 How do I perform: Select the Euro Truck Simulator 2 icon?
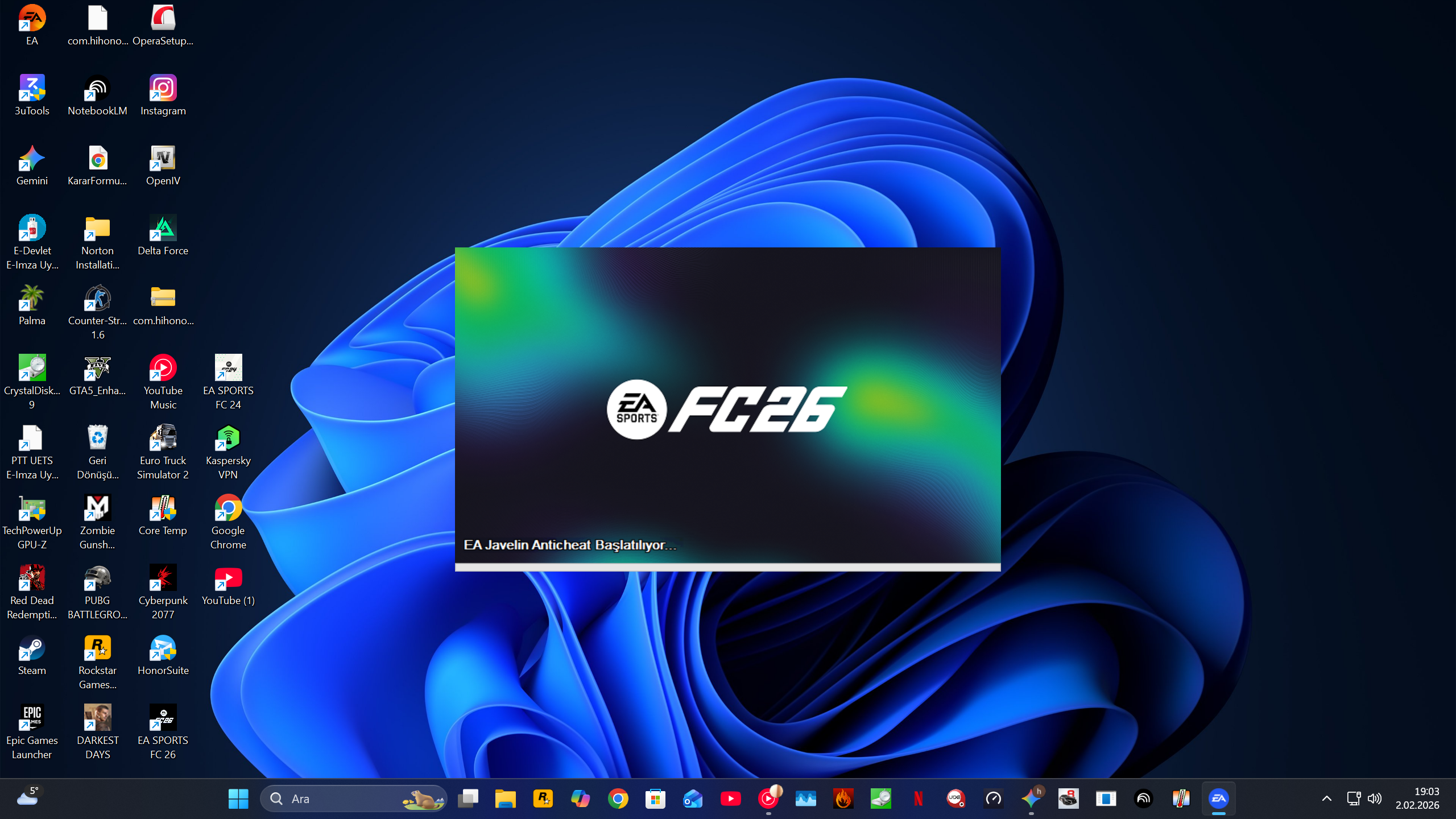163,439
